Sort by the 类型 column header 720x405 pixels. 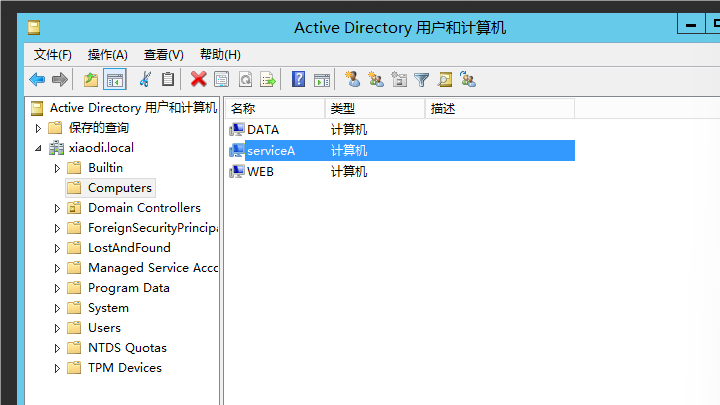coord(375,108)
